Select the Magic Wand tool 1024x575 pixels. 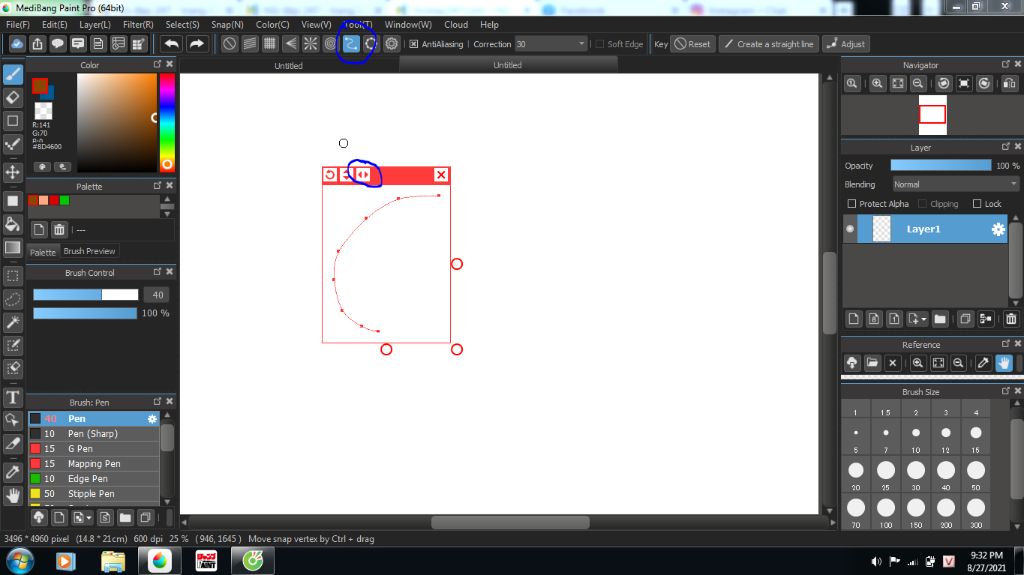(12, 322)
